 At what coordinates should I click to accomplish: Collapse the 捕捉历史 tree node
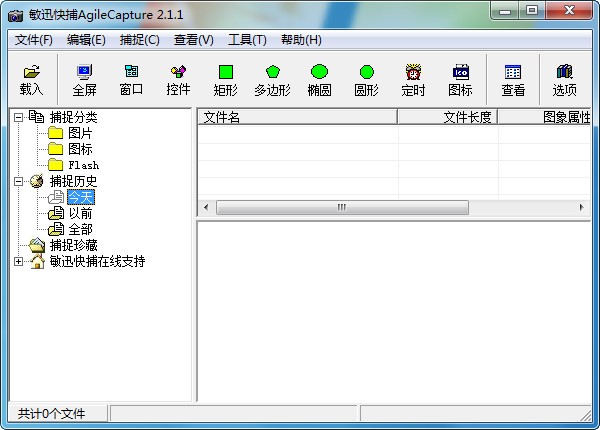tap(19, 181)
